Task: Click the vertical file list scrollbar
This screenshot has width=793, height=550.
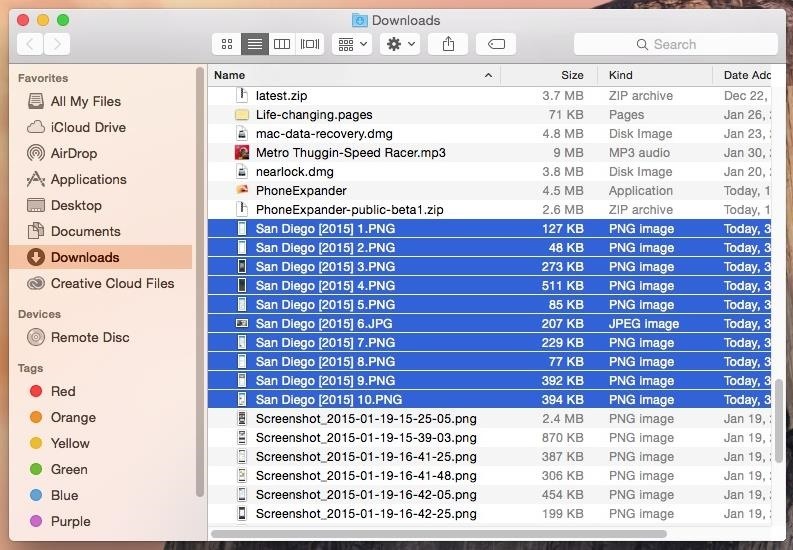Action: (x=778, y=420)
